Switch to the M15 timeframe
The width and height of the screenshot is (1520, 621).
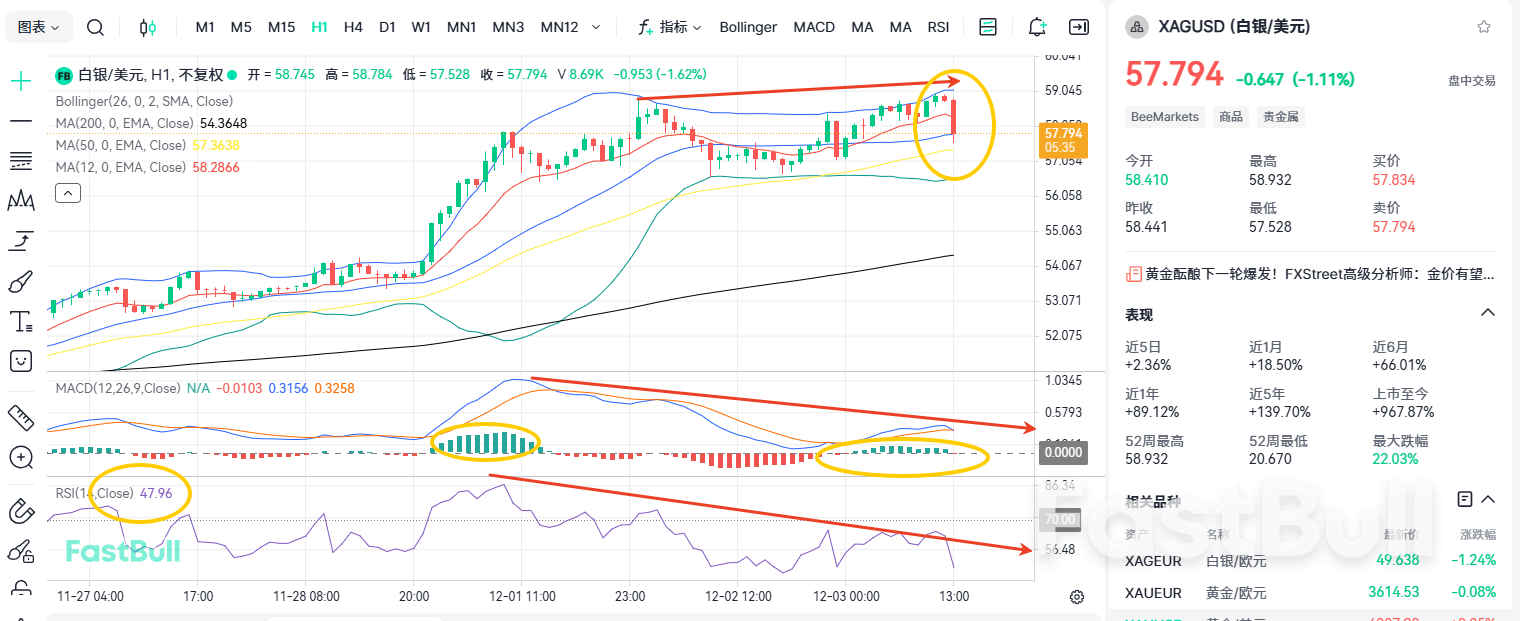[281, 27]
